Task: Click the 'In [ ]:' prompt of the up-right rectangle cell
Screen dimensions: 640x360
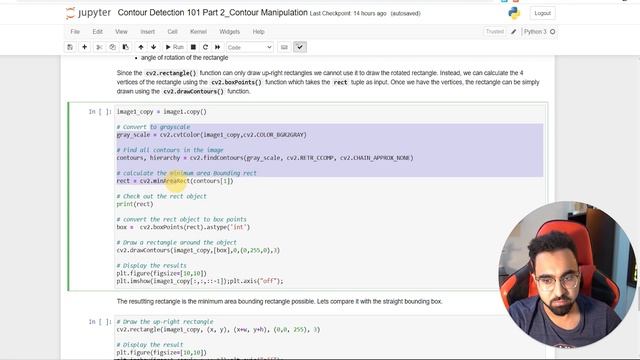Action: point(100,322)
